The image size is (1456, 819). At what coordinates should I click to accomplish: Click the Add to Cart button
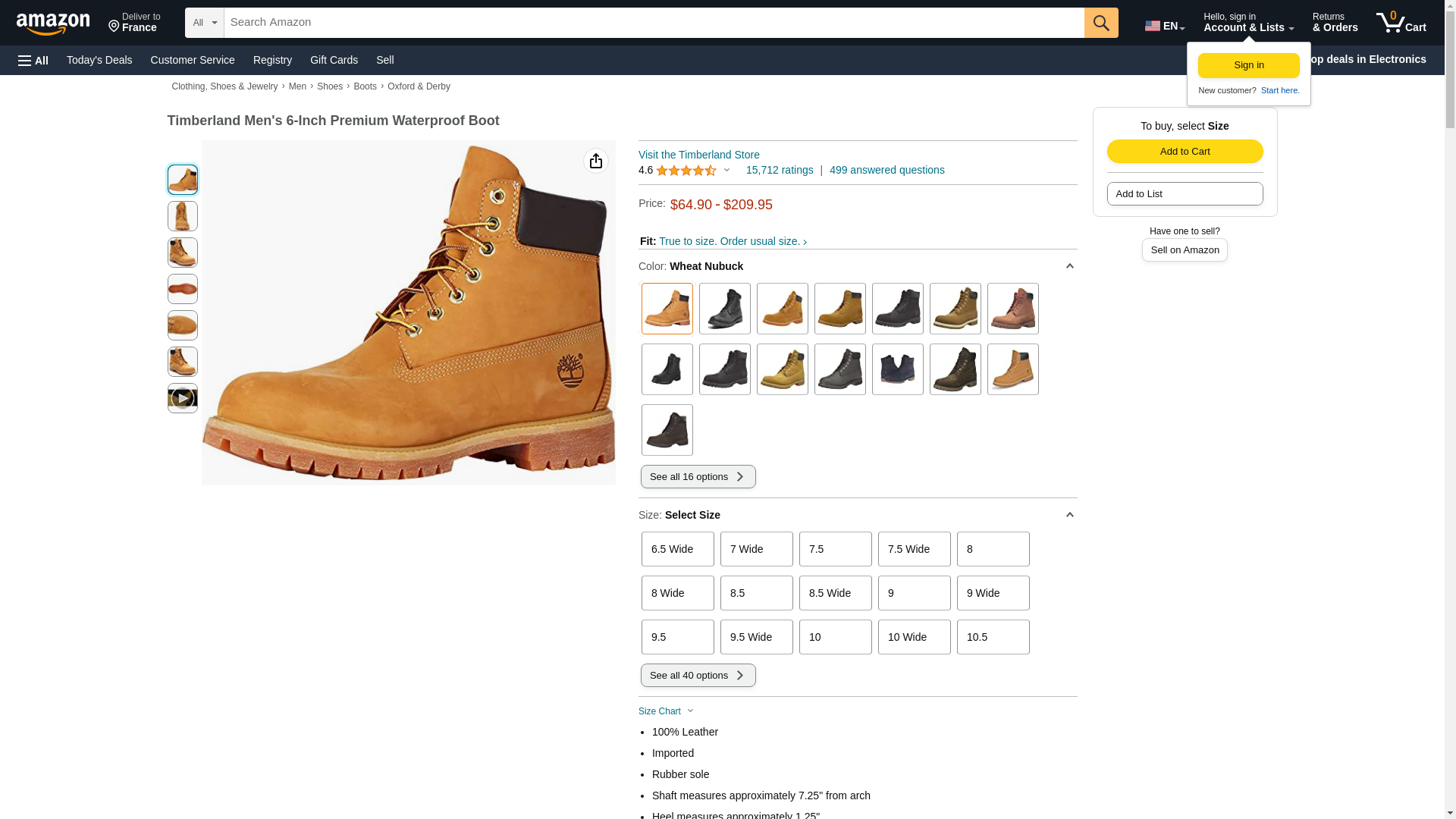[x=1185, y=151]
